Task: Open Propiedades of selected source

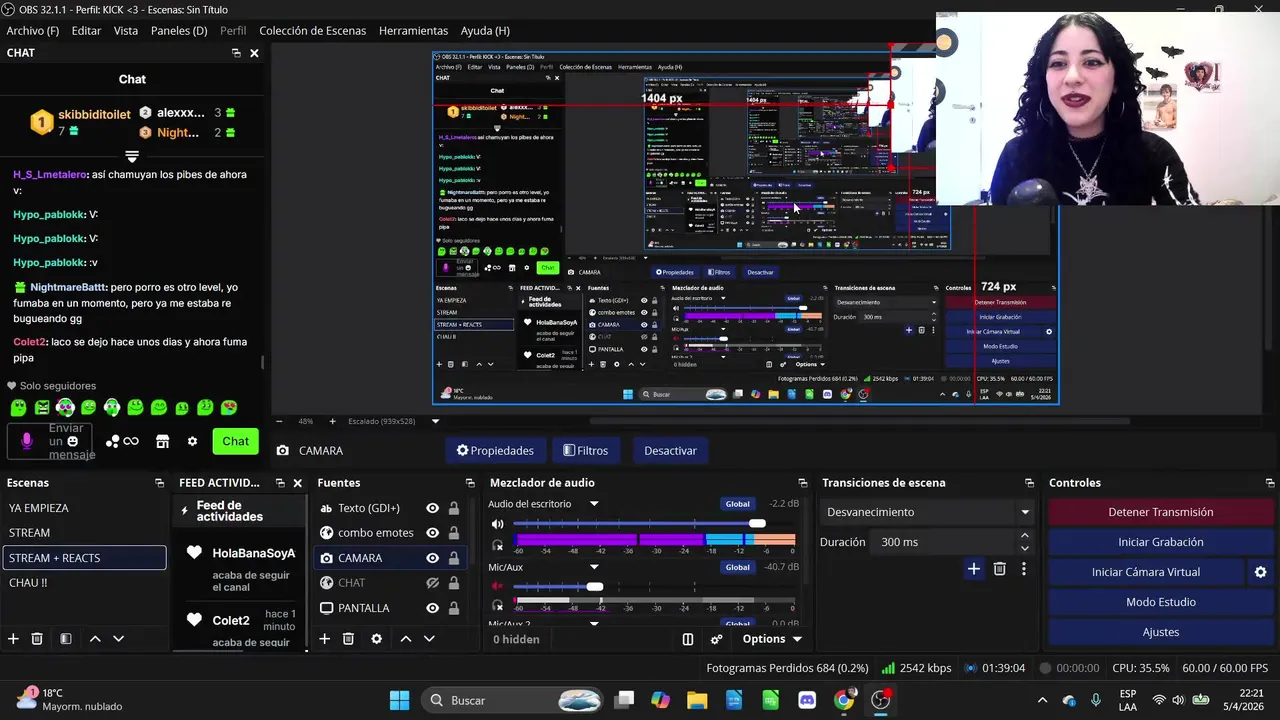Action: pos(495,451)
